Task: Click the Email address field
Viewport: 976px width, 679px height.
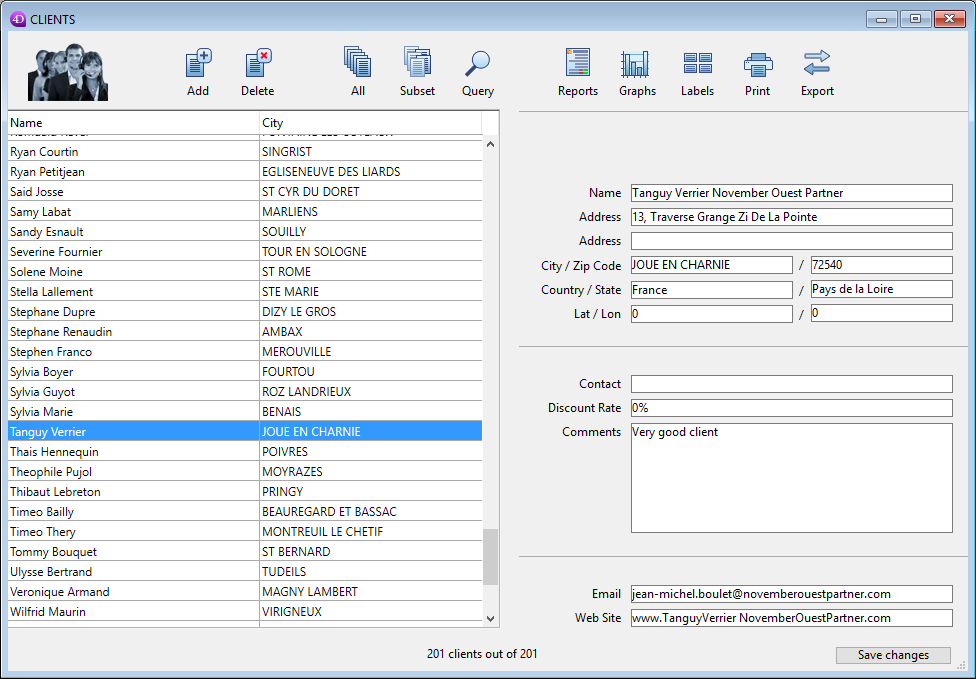Action: [791, 594]
